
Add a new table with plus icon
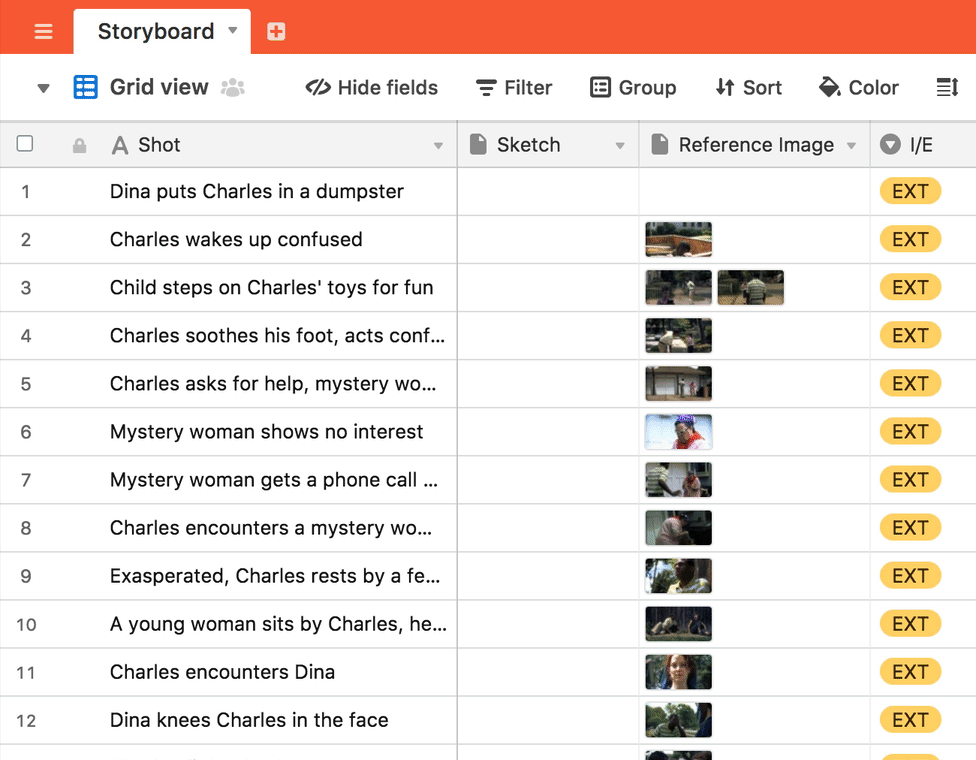(276, 31)
